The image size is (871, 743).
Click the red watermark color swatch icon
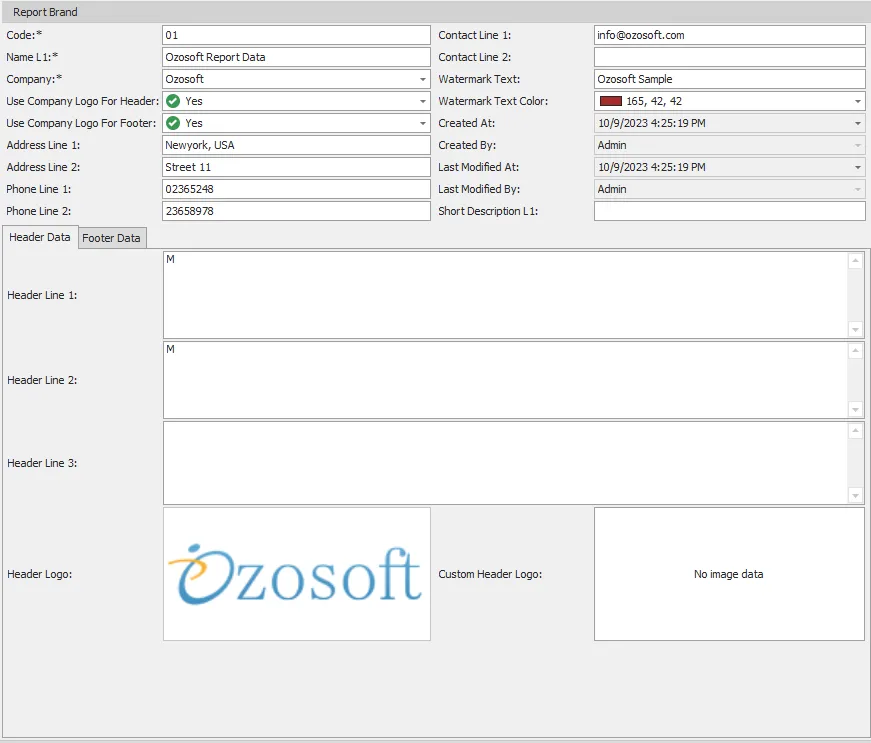[607, 101]
